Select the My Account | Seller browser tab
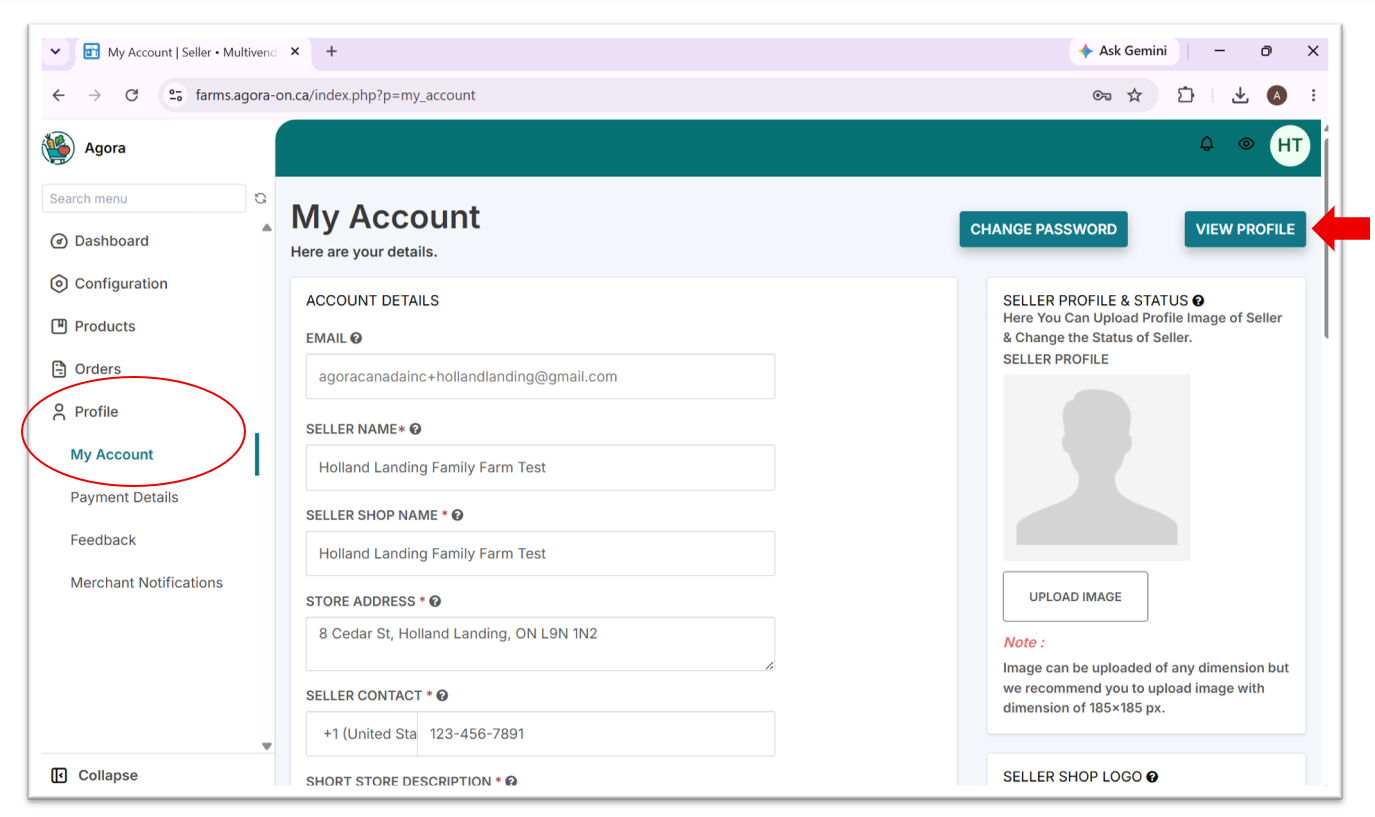Screen dimensions: 1375x817 [190, 52]
